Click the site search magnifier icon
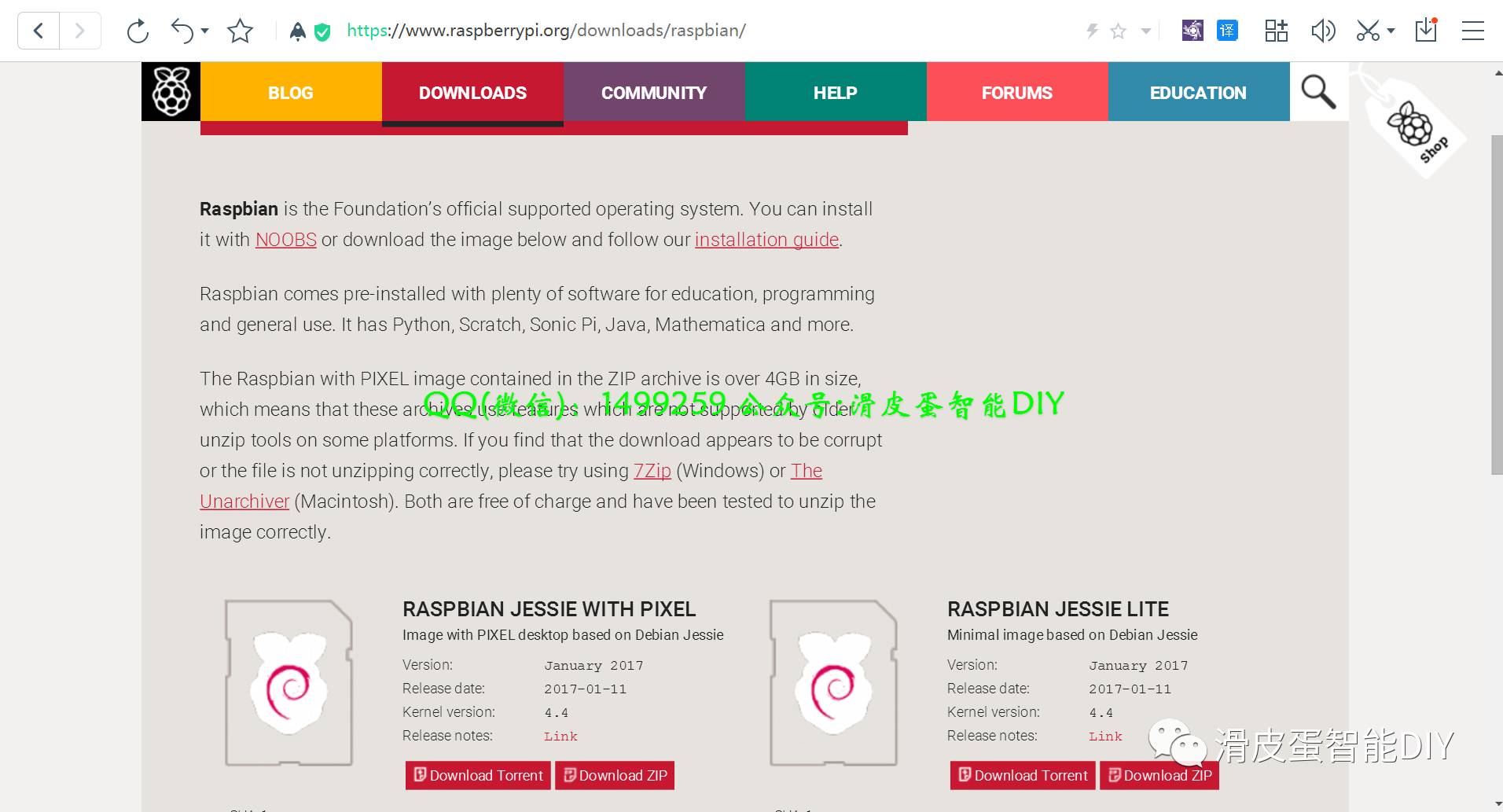The width and height of the screenshot is (1503, 812). [x=1318, y=92]
